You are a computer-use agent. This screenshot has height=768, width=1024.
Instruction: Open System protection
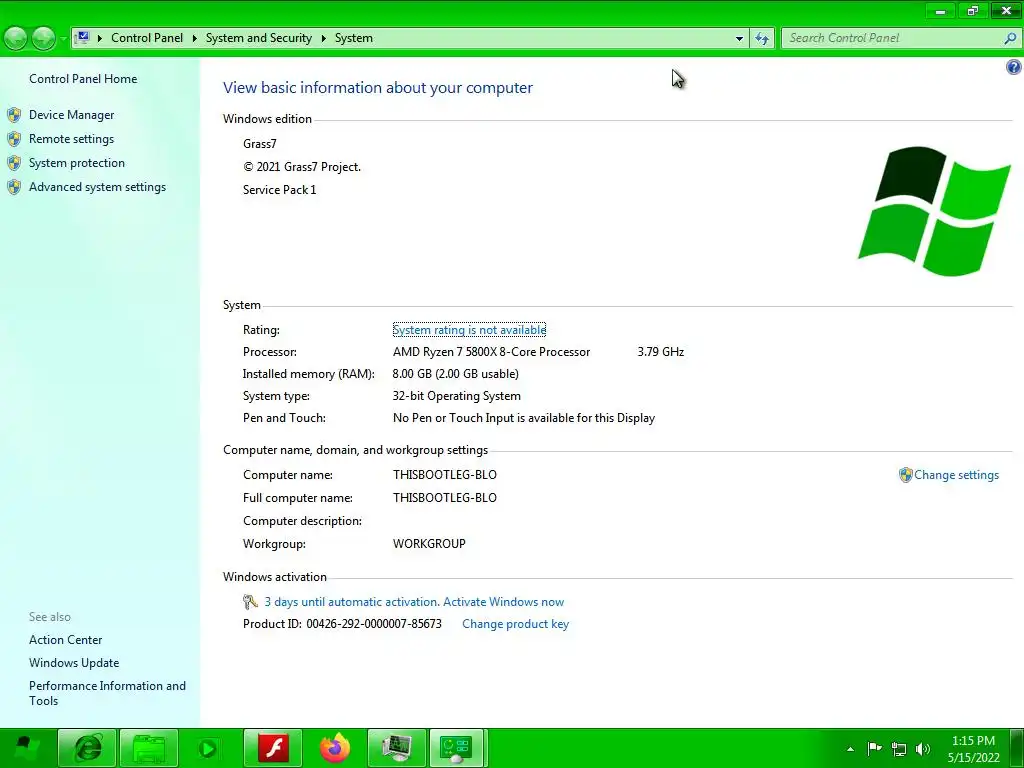coord(76,163)
